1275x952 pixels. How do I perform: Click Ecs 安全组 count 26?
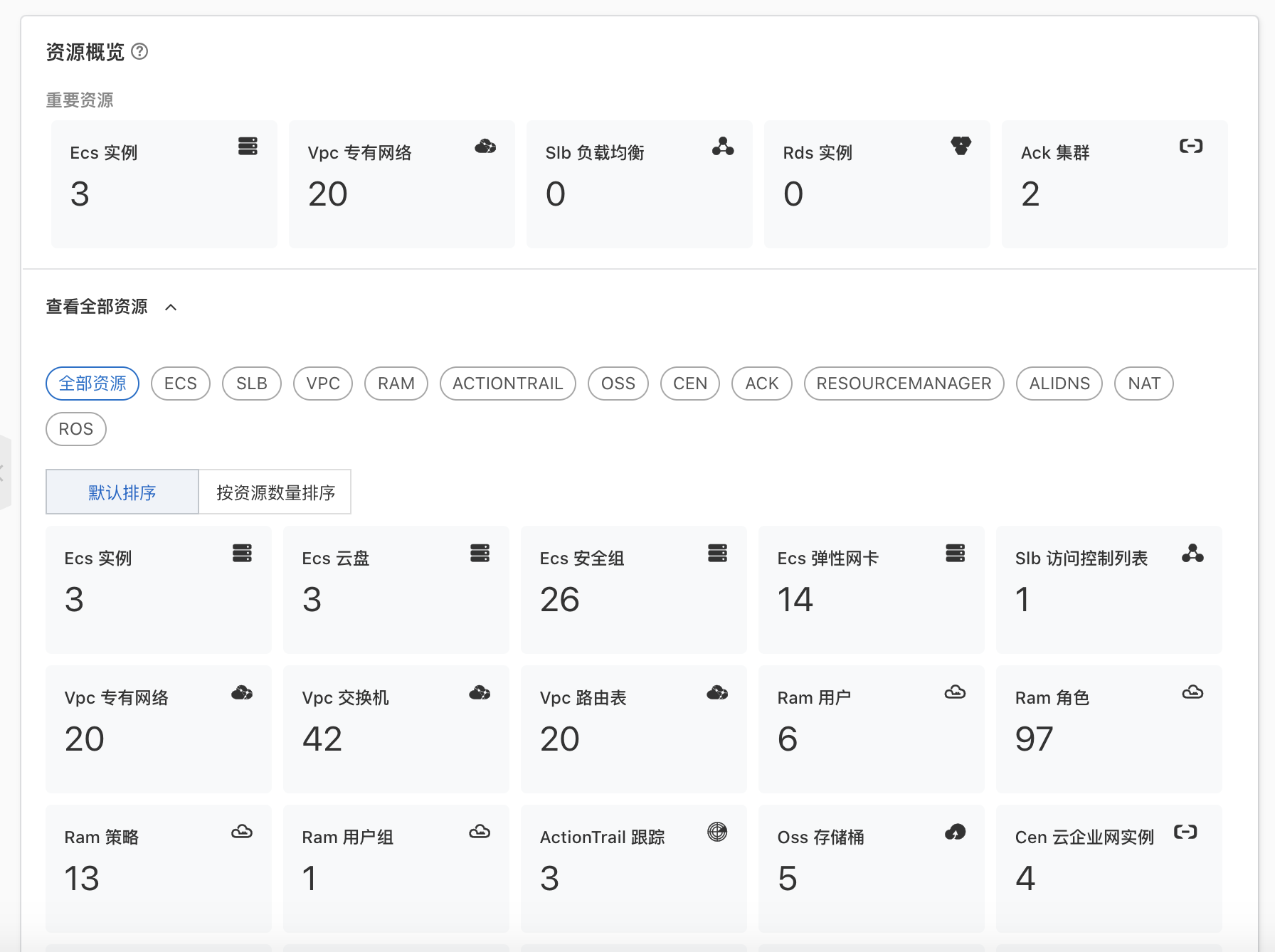pyautogui.click(x=560, y=600)
